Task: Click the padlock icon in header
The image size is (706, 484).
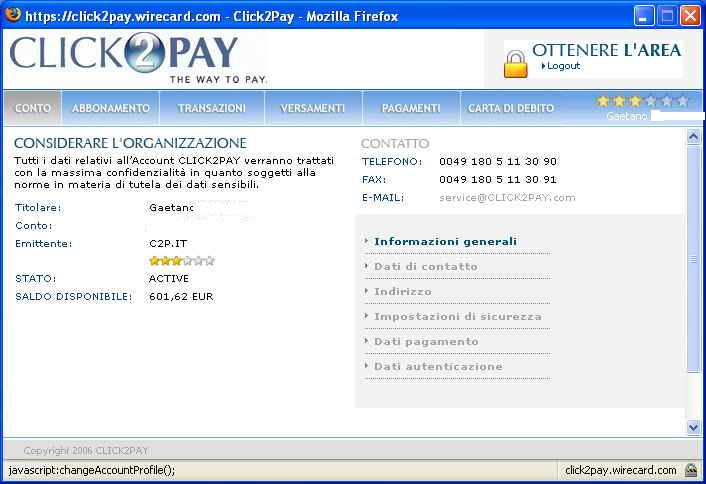Action: click(515, 63)
